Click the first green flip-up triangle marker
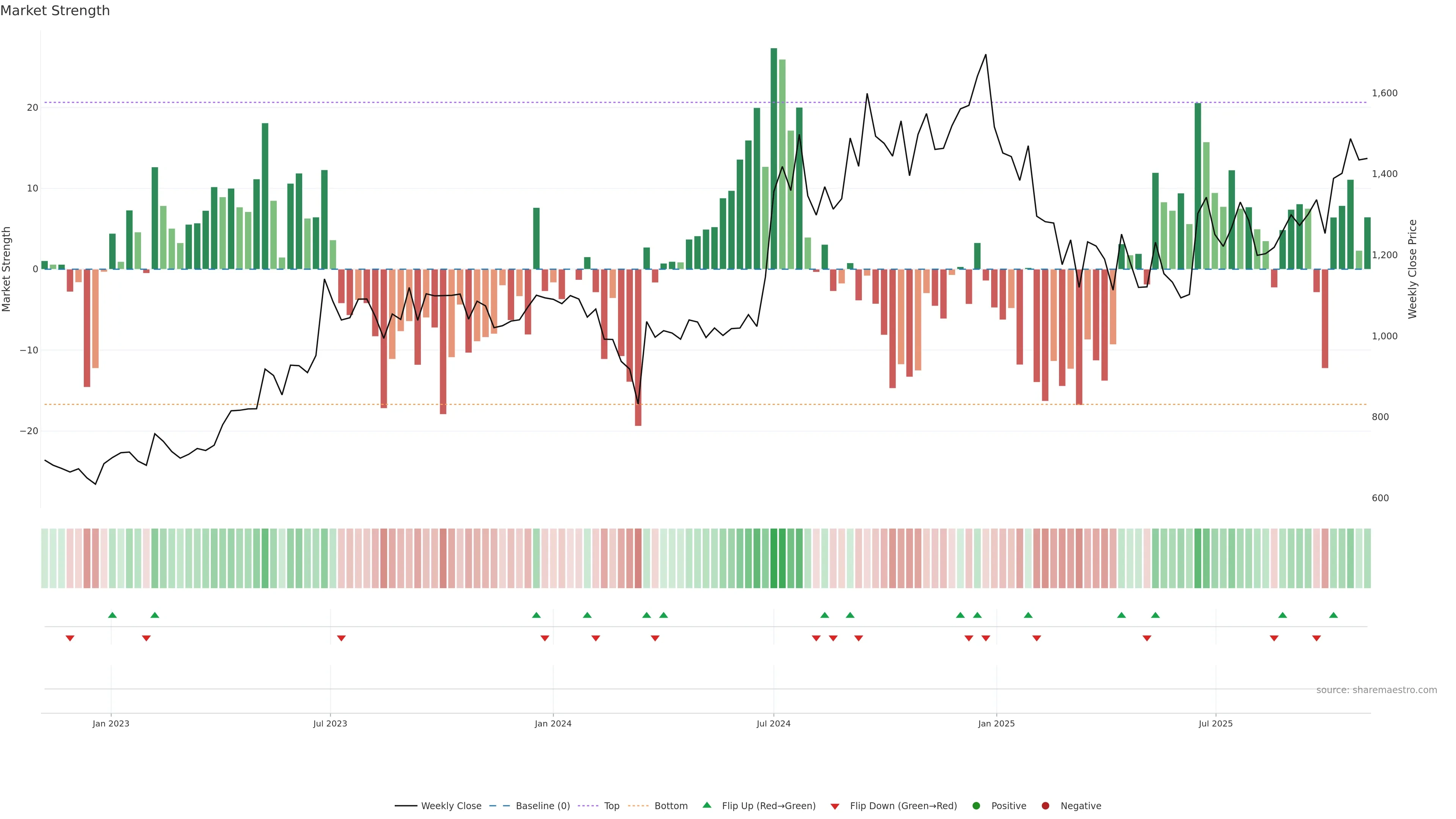This screenshot has height=819, width=1456. 112,615
